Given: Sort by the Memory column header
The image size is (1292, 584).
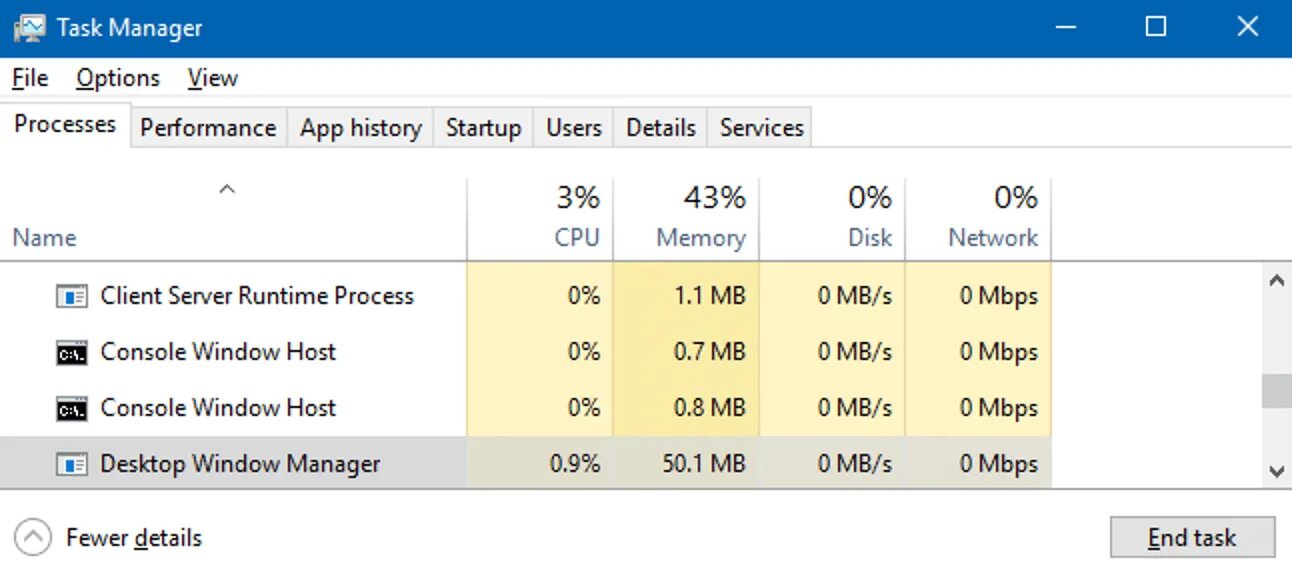Looking at the screenshot, I should tap(700, 237).
